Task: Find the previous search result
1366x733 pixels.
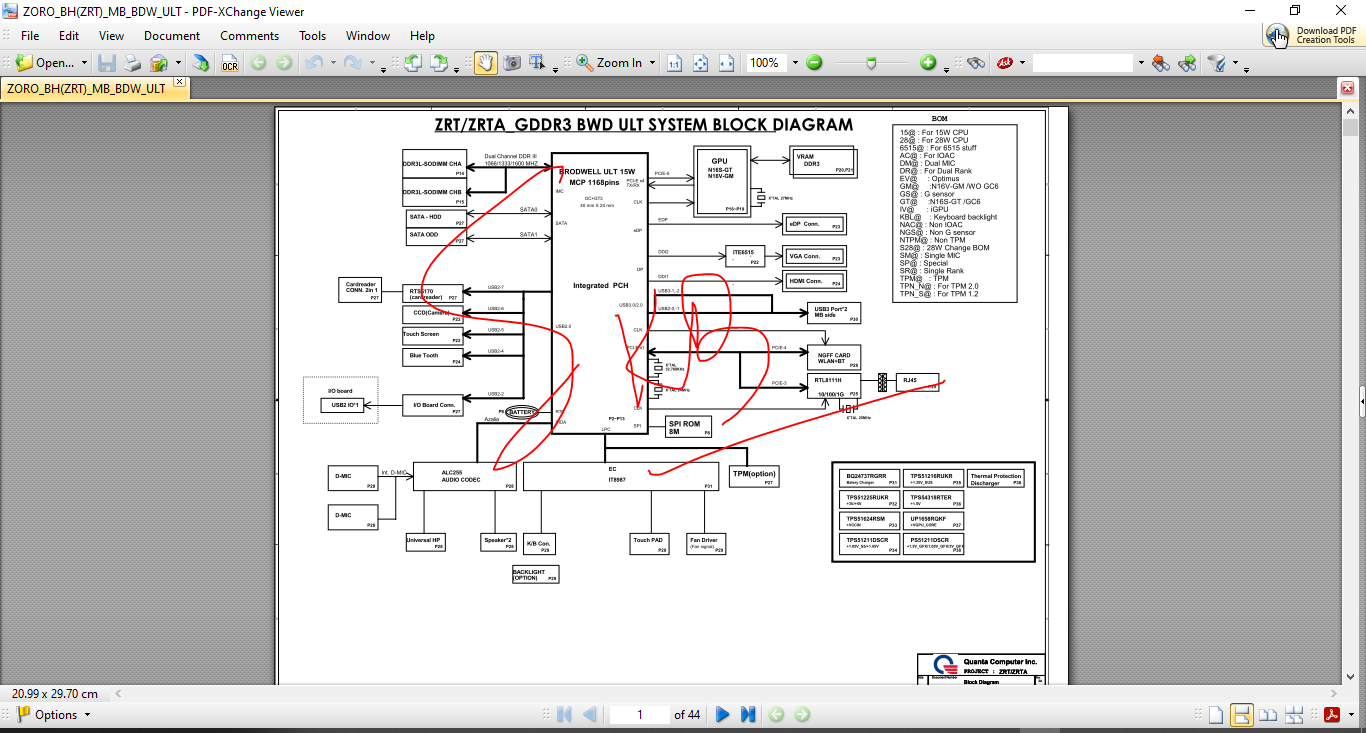Action: coord(1161,63)
